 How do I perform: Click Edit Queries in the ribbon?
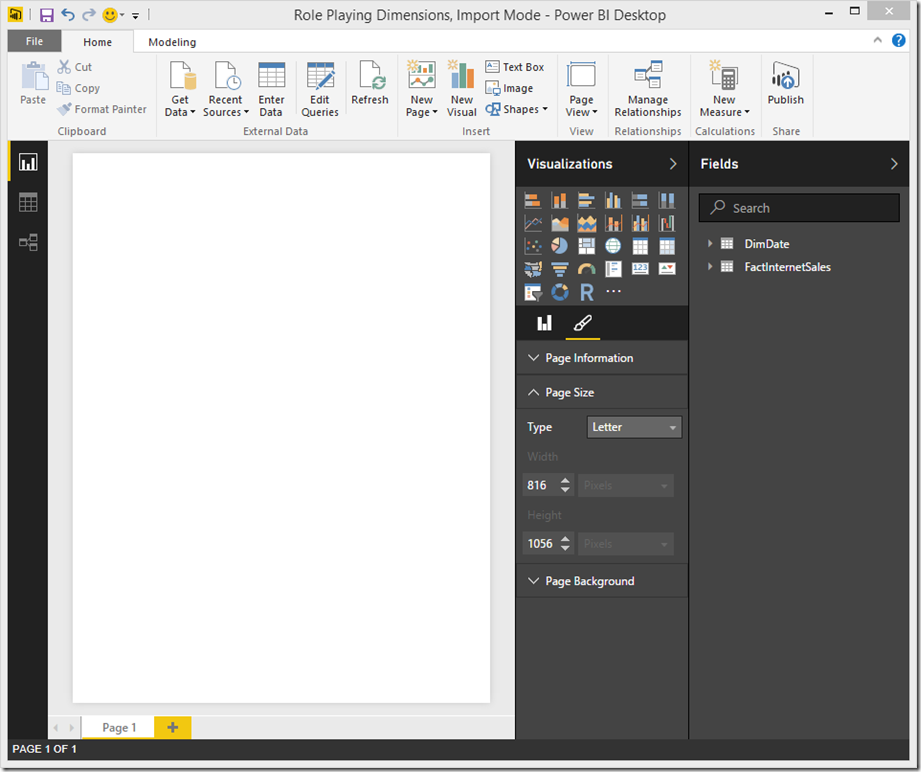(320, 89)
